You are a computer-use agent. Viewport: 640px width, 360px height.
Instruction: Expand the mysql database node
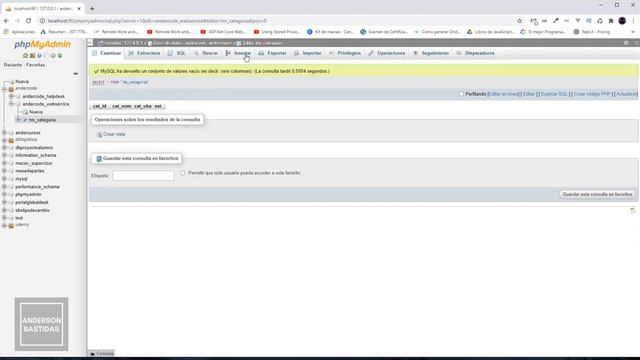(x=4, y=179)
